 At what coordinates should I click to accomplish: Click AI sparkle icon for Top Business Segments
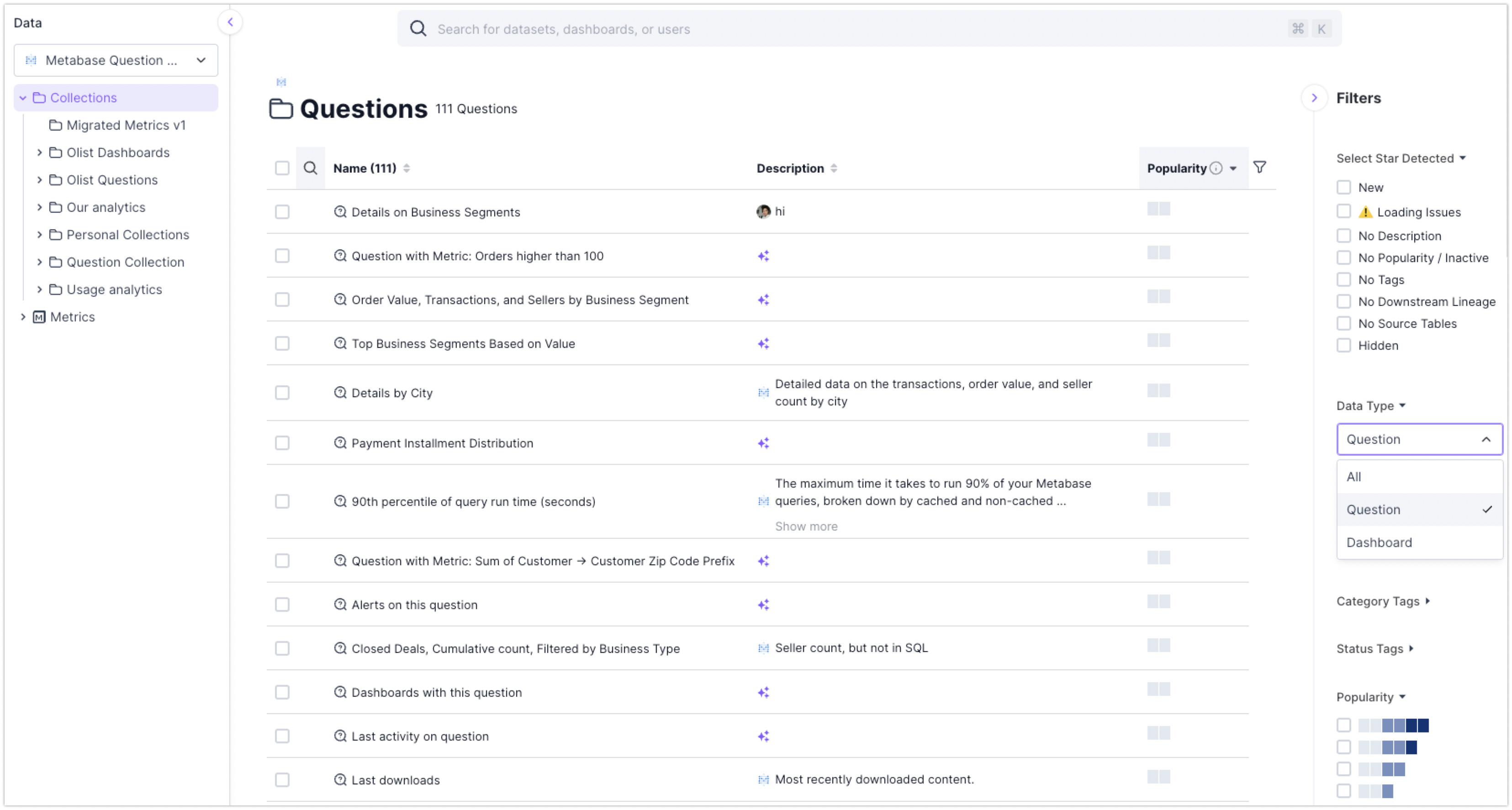(763, 344)
